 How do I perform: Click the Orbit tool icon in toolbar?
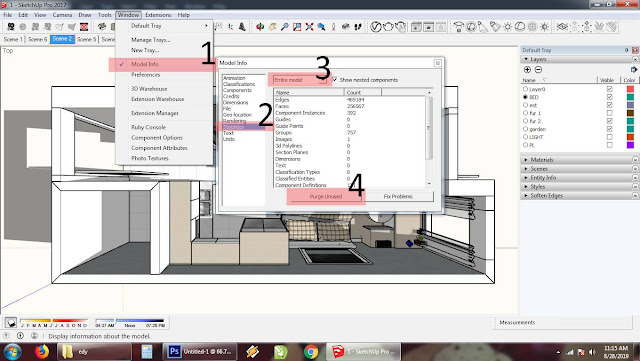click(260, 27)
